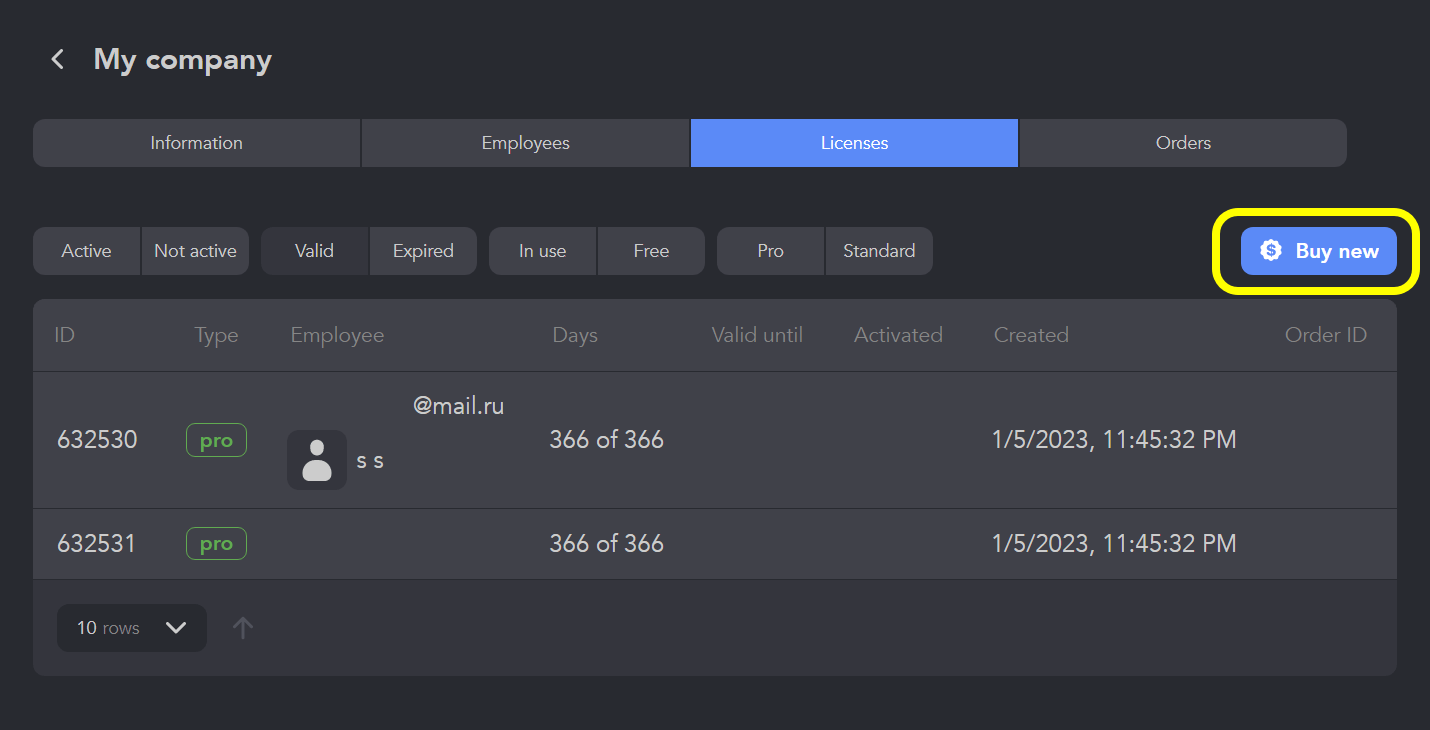Toggle the Not active filter
1430x730 pixels.
click(195, 251)
